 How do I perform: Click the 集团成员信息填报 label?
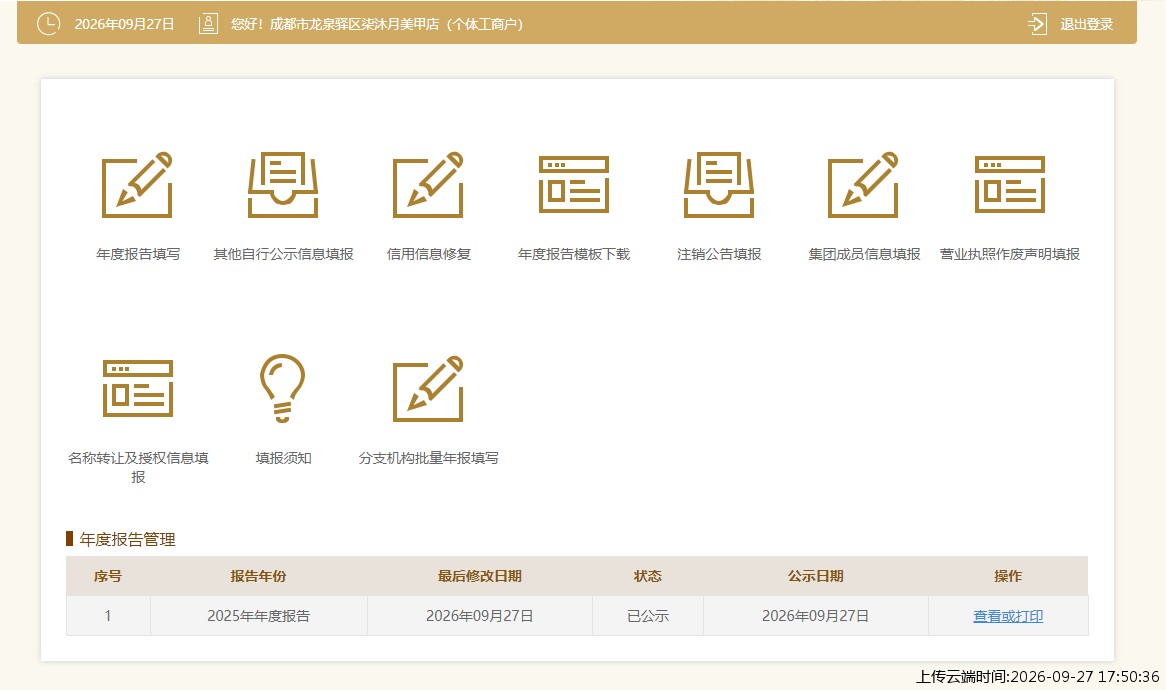coord(864,254)
